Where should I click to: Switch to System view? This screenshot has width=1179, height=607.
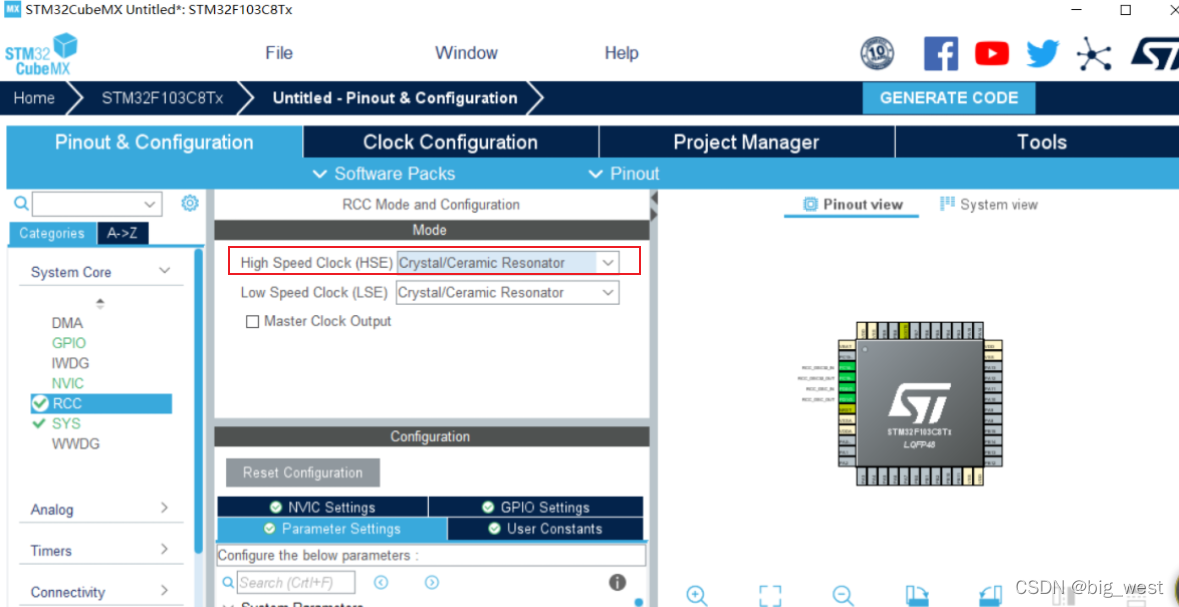point(989,205)
